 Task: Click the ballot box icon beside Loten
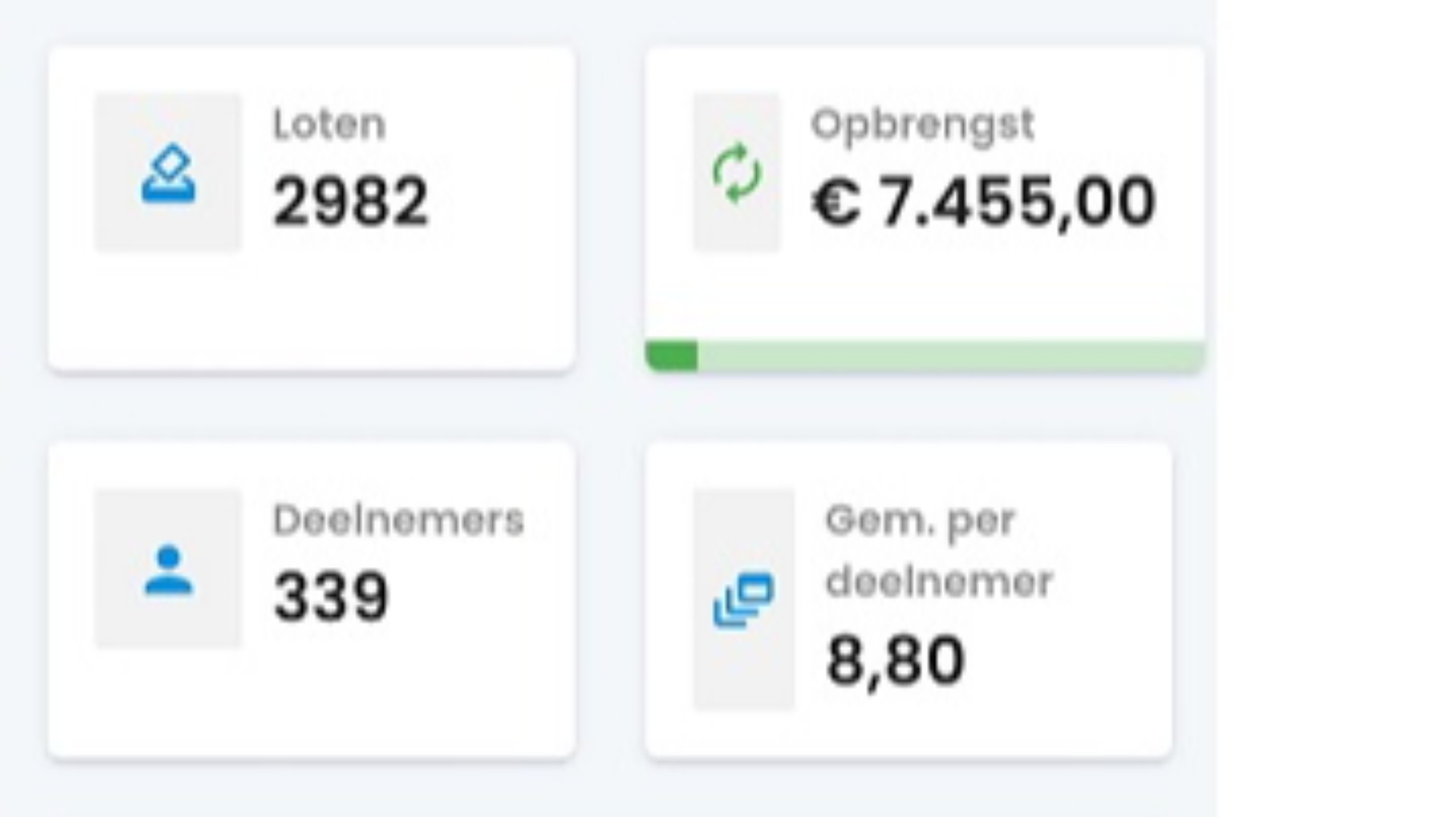(x=168, y=174)
